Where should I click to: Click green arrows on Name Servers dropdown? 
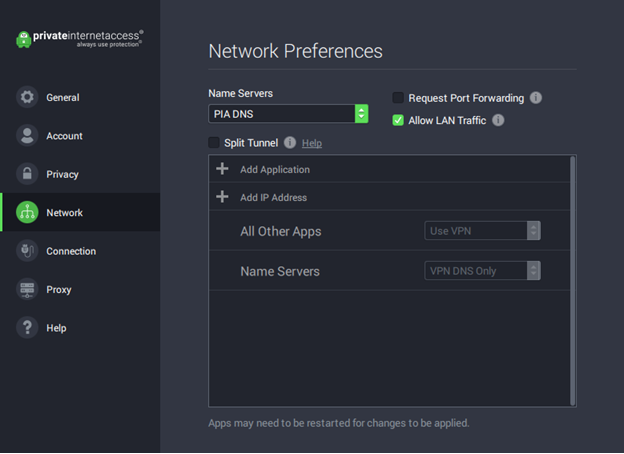click(x=361, y=114)
